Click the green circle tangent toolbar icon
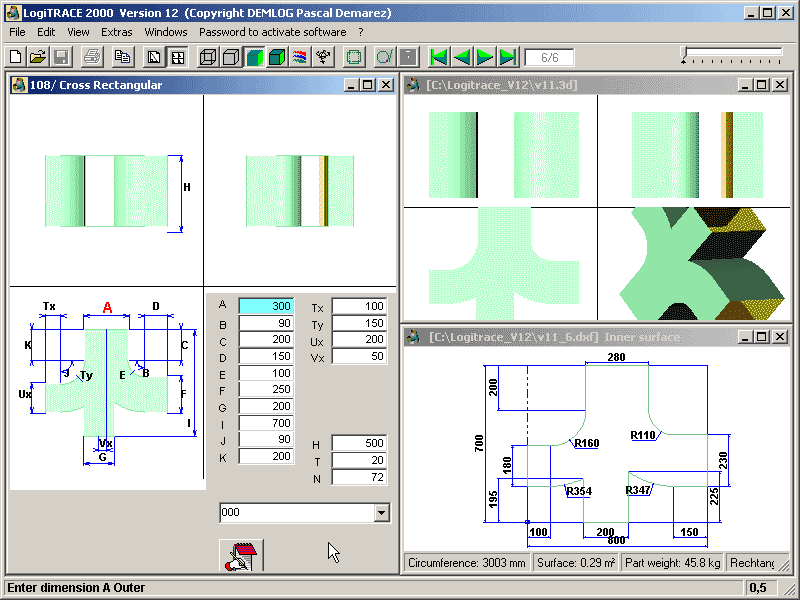The height and width of the screenshot is (600, 800). click(x=385, y=57)
